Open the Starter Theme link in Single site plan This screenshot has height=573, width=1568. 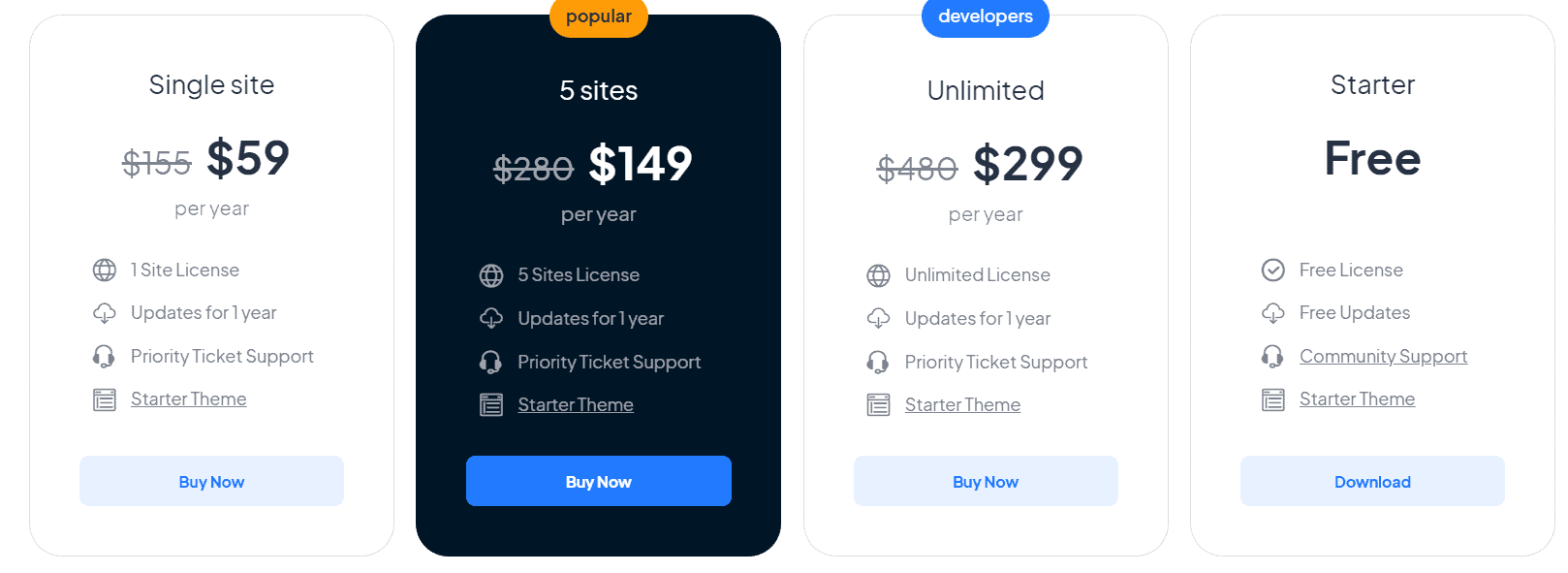point(189,398)
